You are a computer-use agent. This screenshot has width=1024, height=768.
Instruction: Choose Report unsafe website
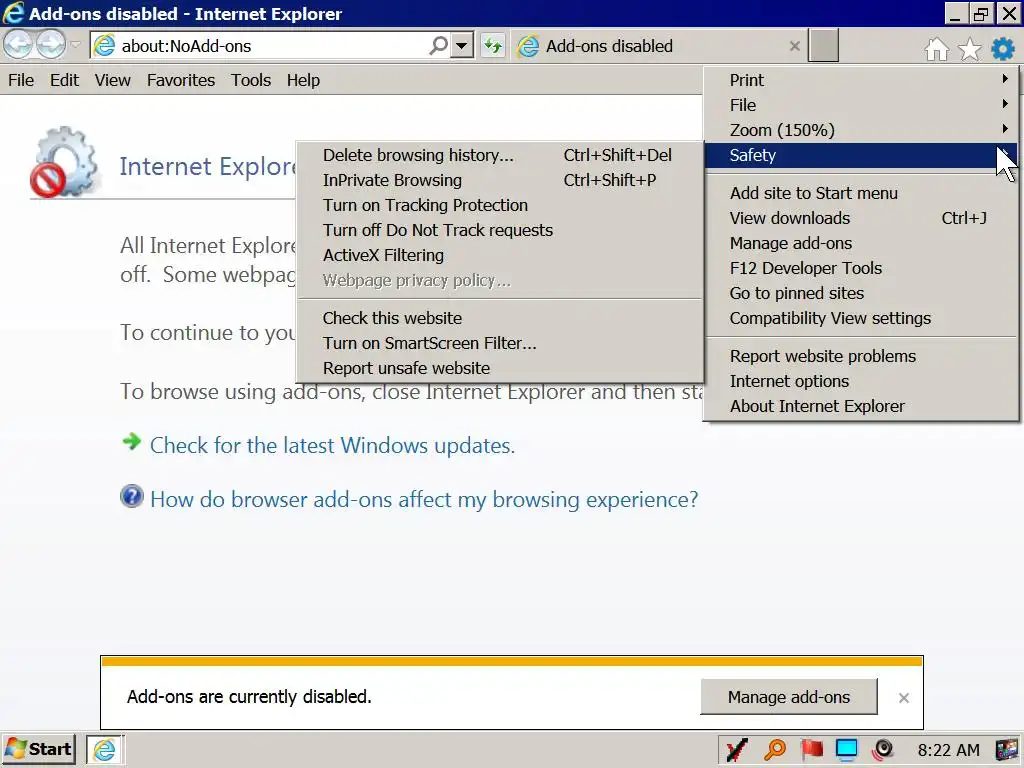click(x=500, y=368)
